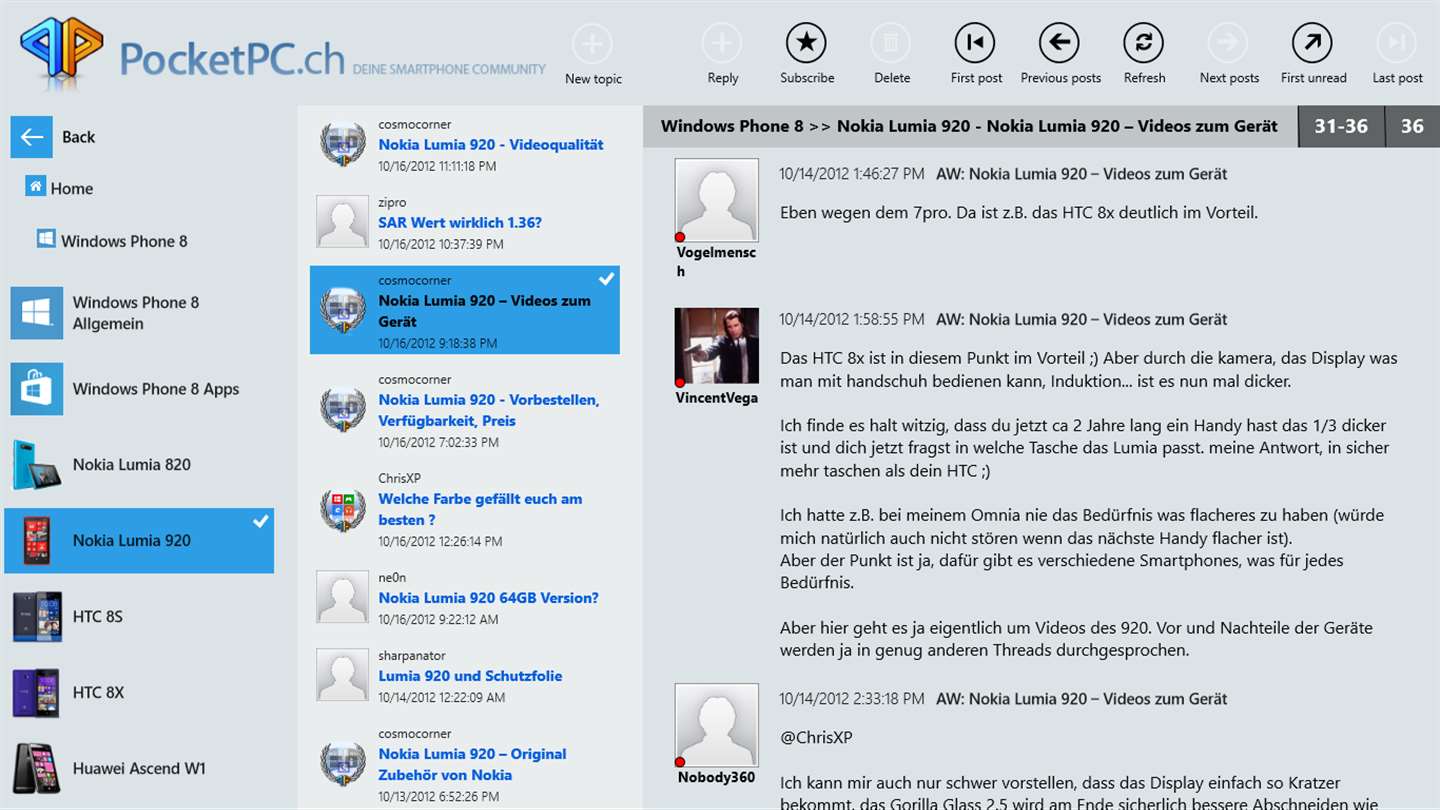
Task: Click Windows Phone 8 Allgemein tile icon
Action: pos(37,313)
